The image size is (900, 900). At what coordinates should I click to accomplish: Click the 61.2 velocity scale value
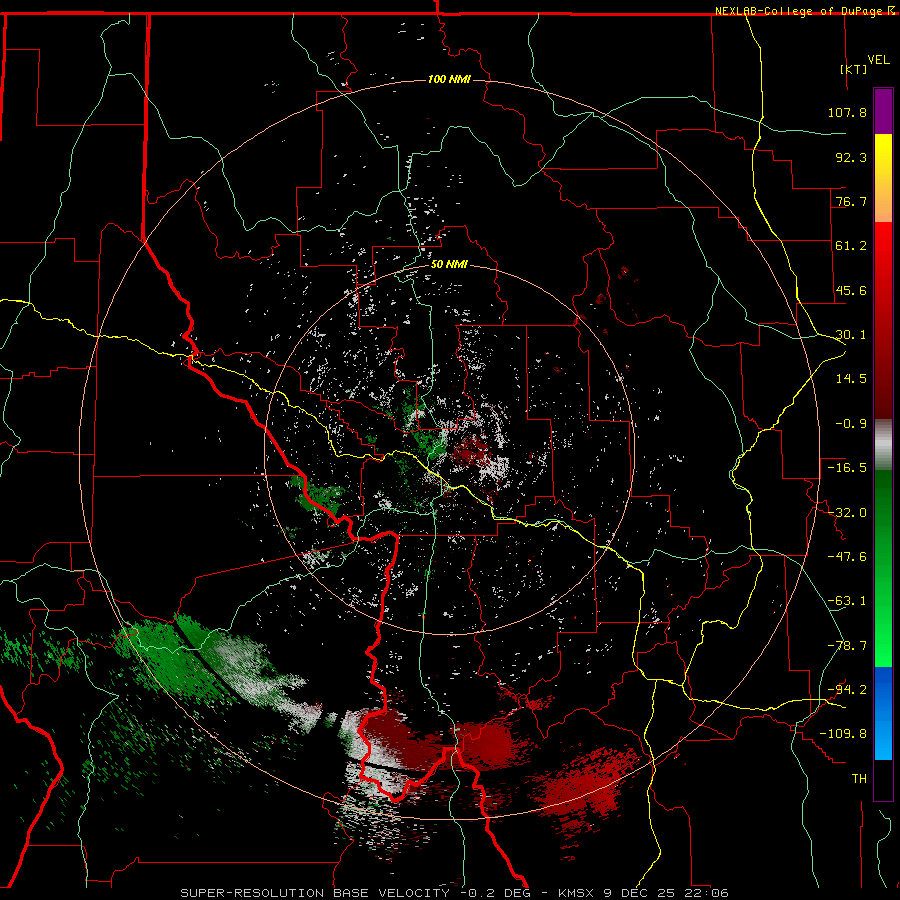click(851, 246)
